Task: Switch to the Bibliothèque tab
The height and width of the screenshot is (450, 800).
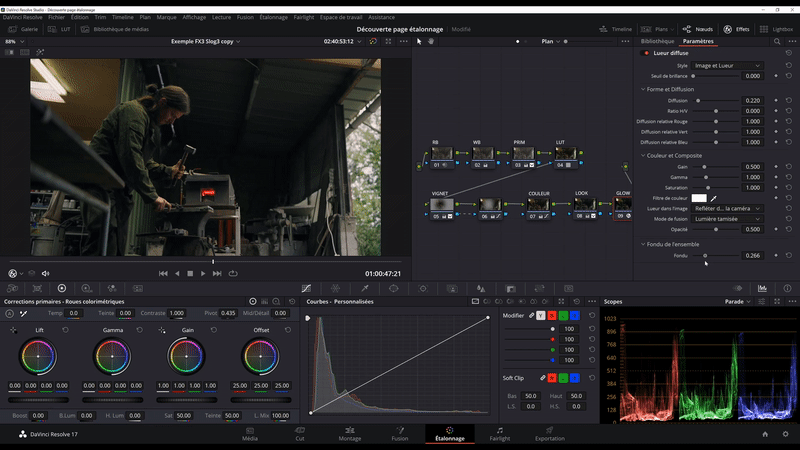Action: (657, 41)
